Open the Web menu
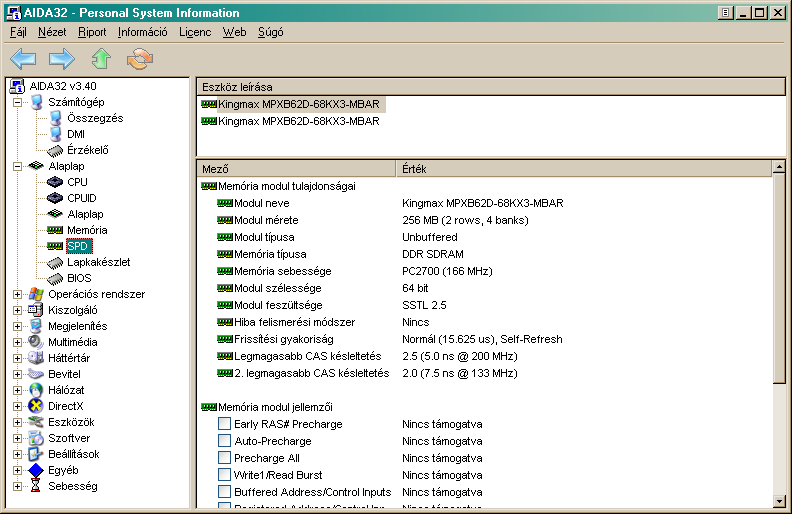The image size is (792, 514). click(x=234, y=32)
